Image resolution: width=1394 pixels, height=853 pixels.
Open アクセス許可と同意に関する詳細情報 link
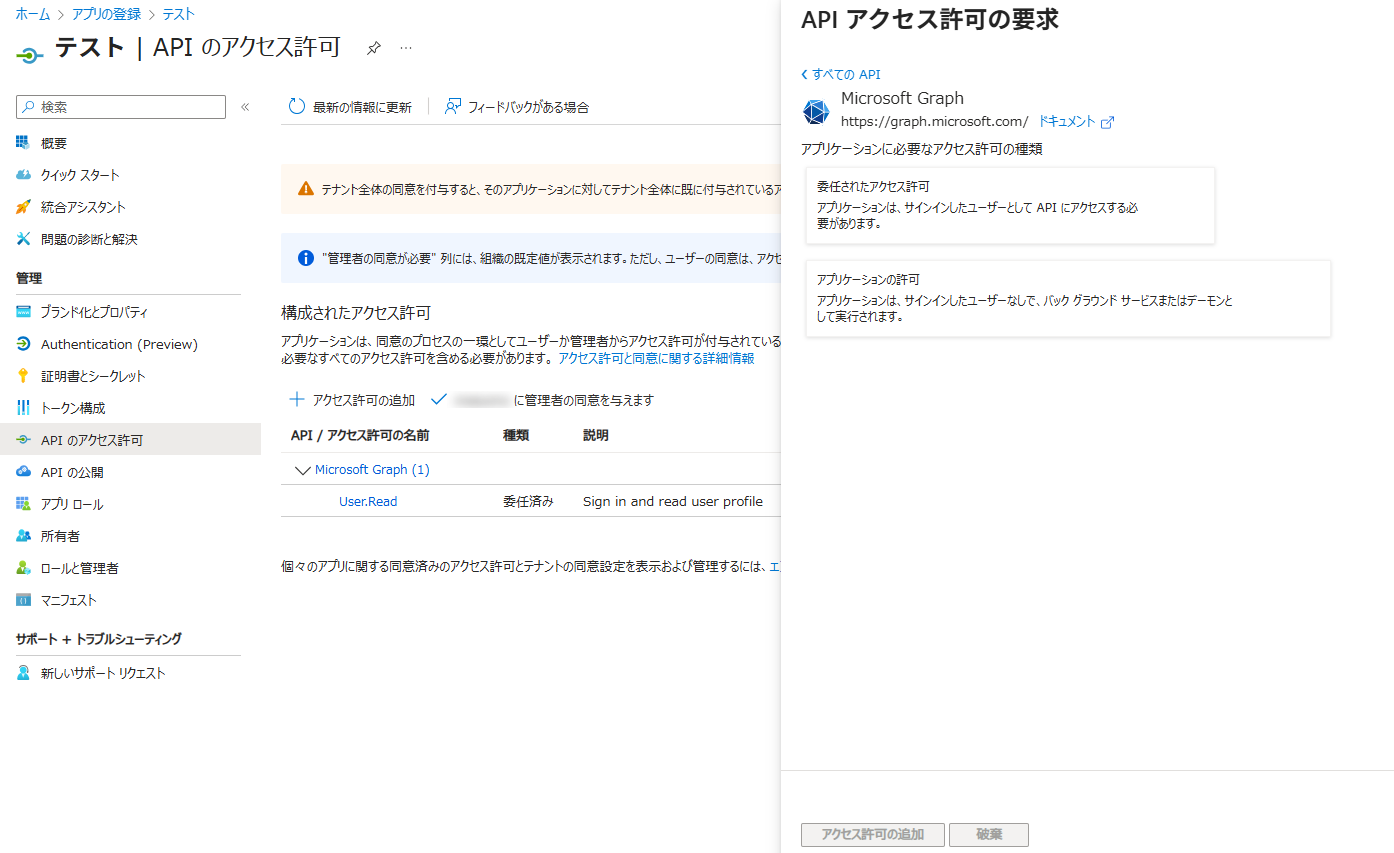[x=656, y=358]
